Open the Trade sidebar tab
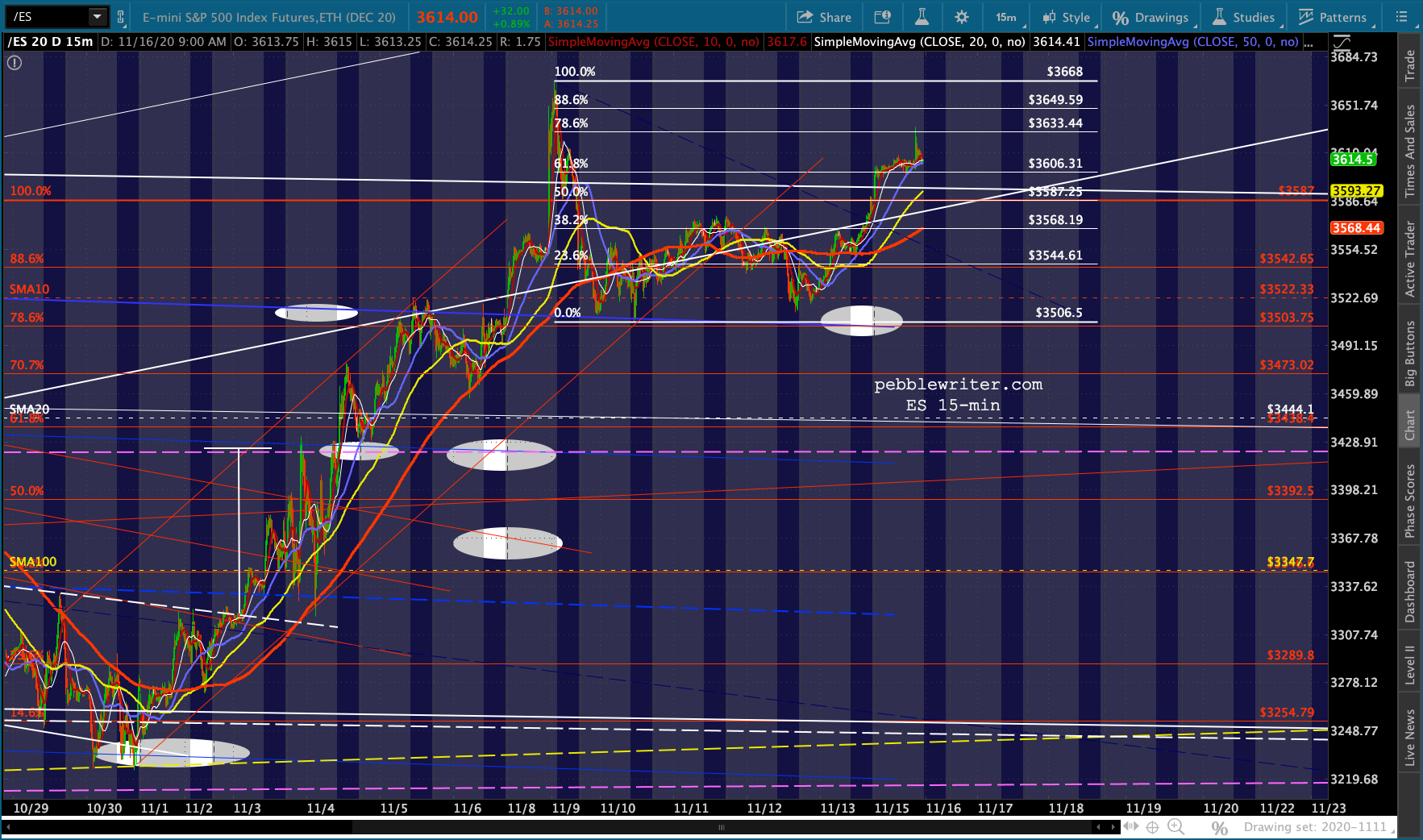This screenshot has height=840, width=1423. click(1410, 65)
